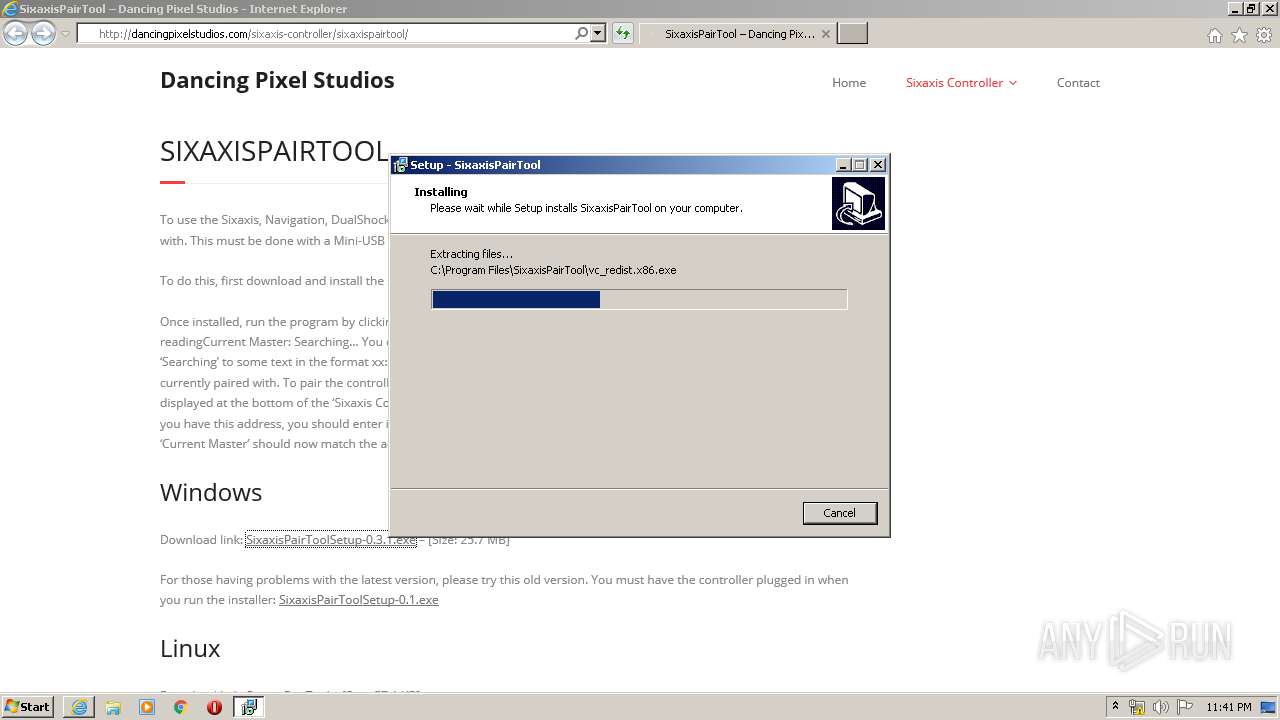The height and width of the screenshot is (720, 1280).
Task: Open File Explorer folder in taskbar
Action: [x=113, y=707]
